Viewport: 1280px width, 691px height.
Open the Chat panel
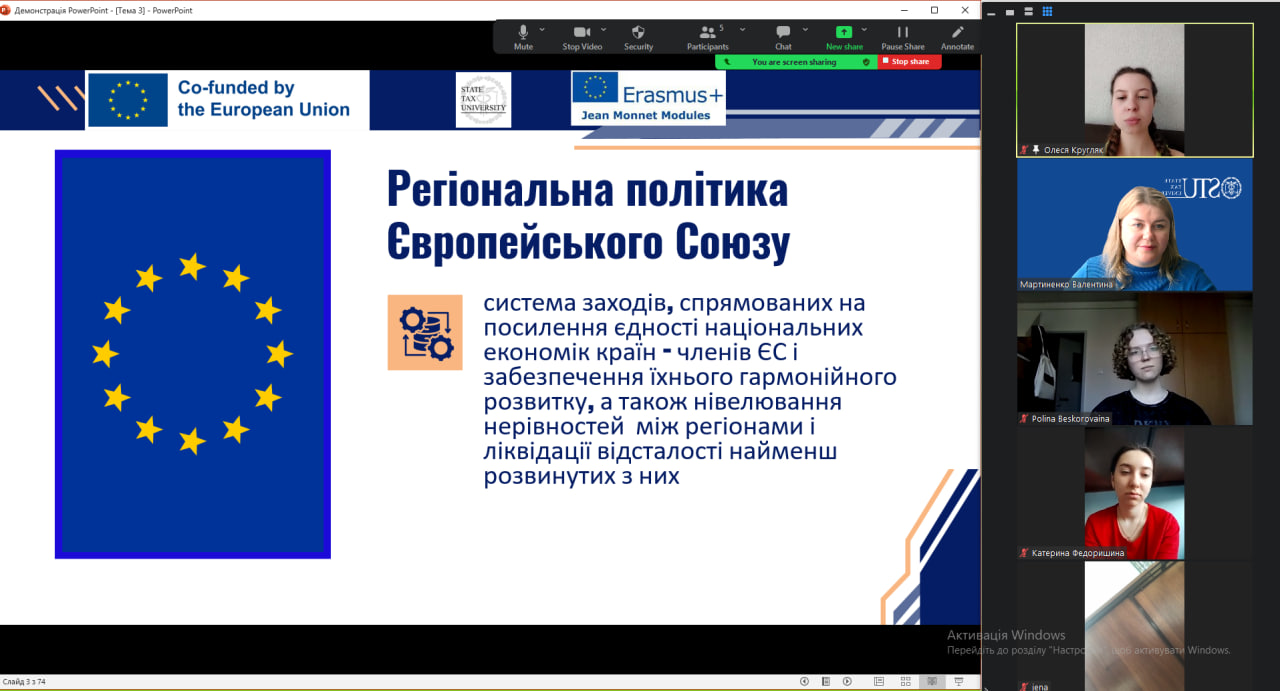[x=783, y=37]
